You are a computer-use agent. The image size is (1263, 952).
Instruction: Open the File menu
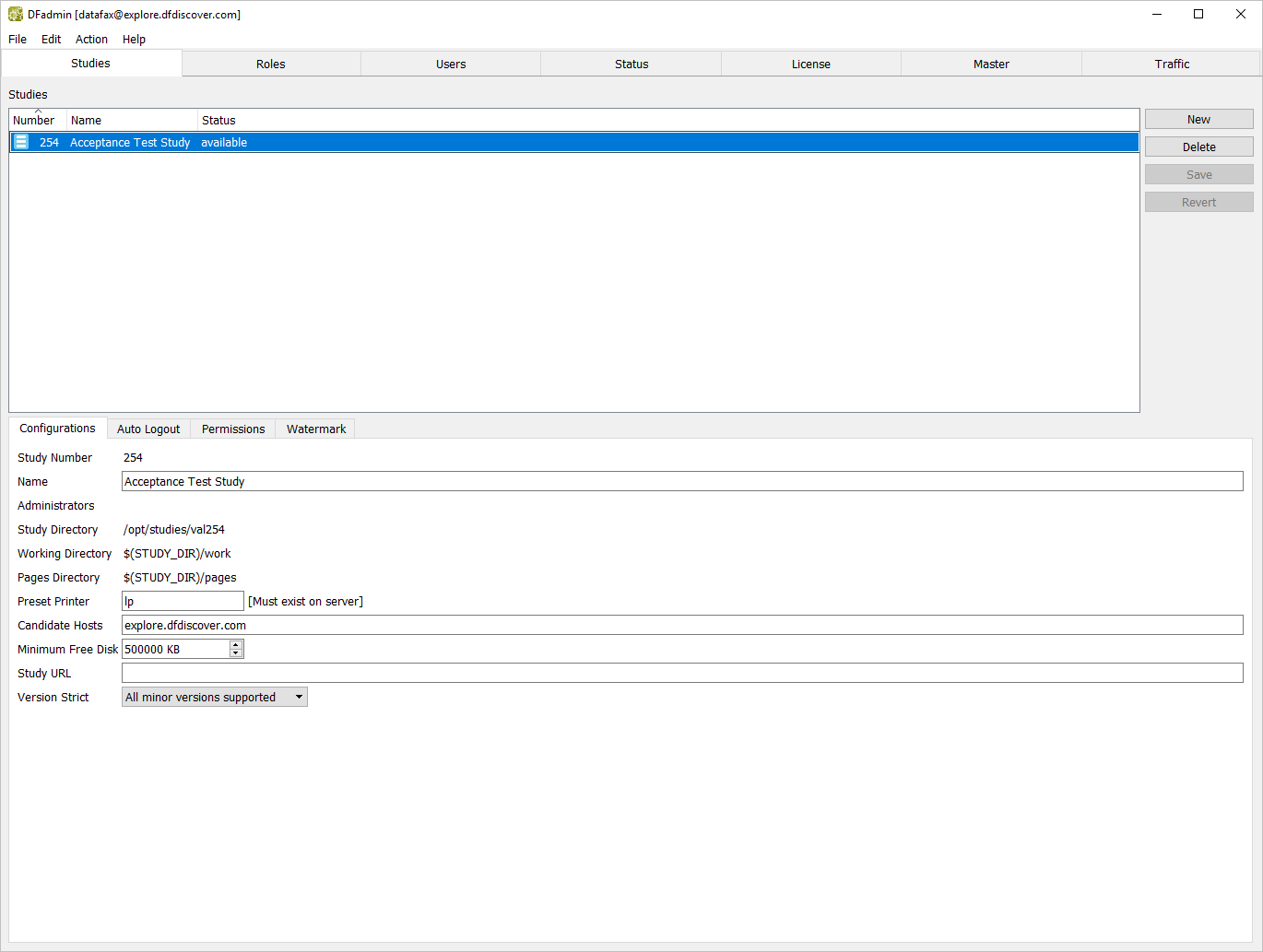[x=18, y=40]
